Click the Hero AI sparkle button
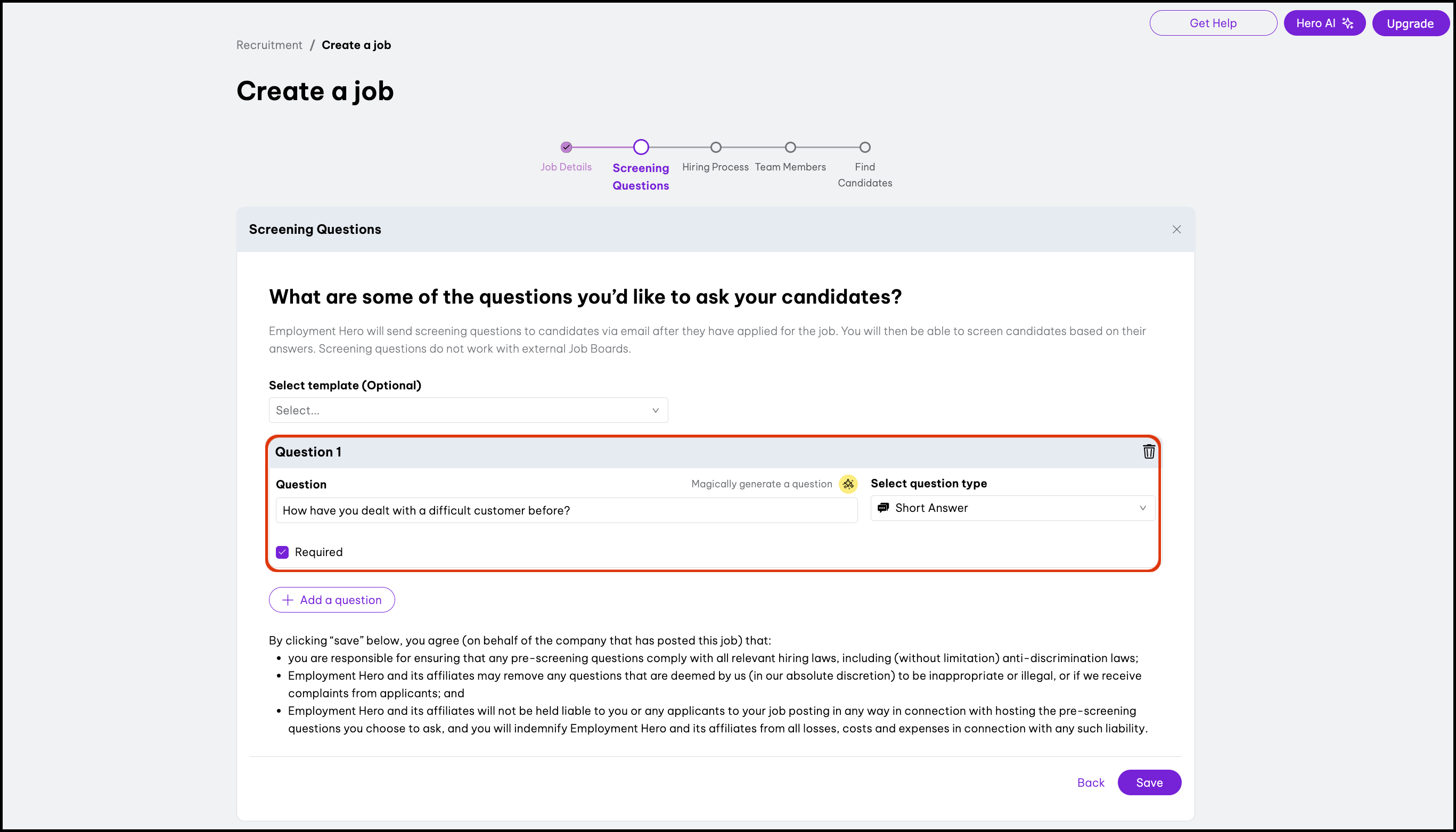The image size is (1456, 832). pos(1324,23)
